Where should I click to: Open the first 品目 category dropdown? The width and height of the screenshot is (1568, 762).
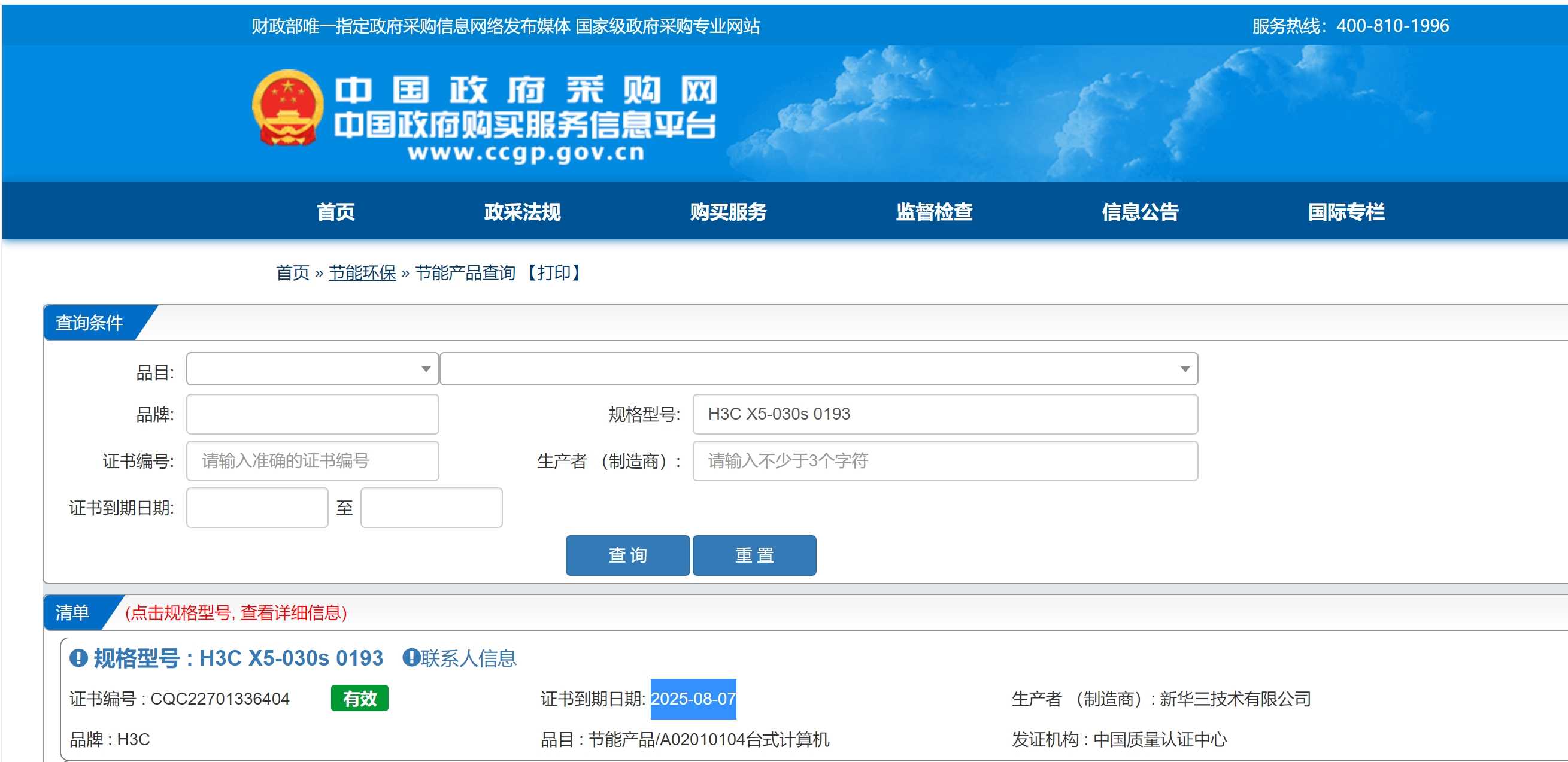tap(313, 369)
